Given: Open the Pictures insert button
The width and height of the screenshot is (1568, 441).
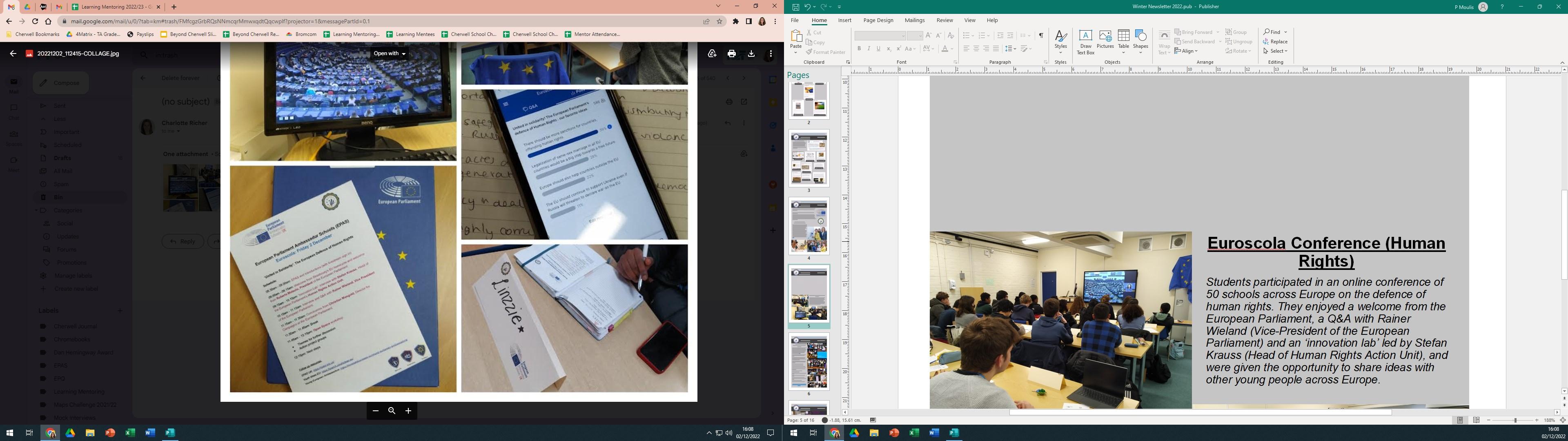Looking at the screenshot, I should [x=1105, y=39].
